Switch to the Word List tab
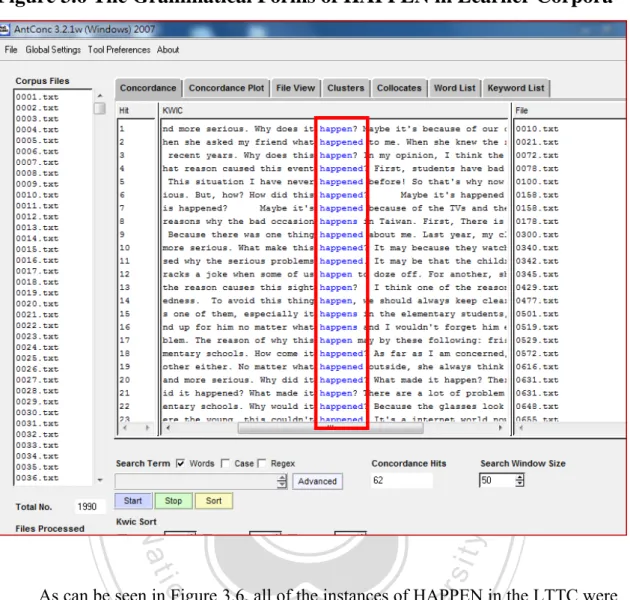 [454, 88]
